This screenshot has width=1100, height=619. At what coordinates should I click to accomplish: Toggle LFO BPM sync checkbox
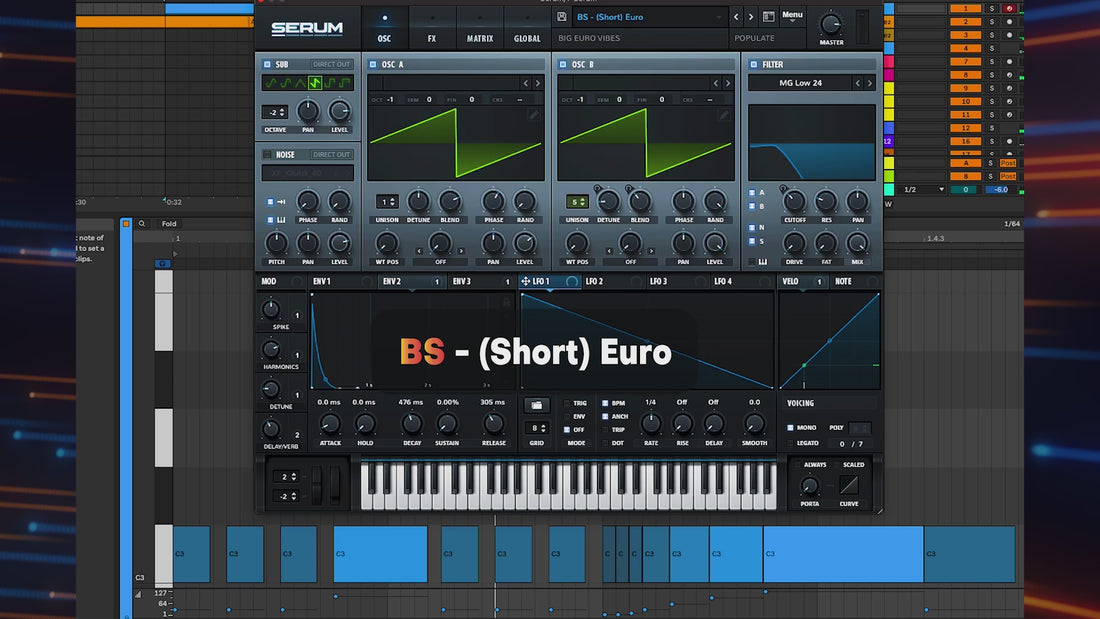605,404
